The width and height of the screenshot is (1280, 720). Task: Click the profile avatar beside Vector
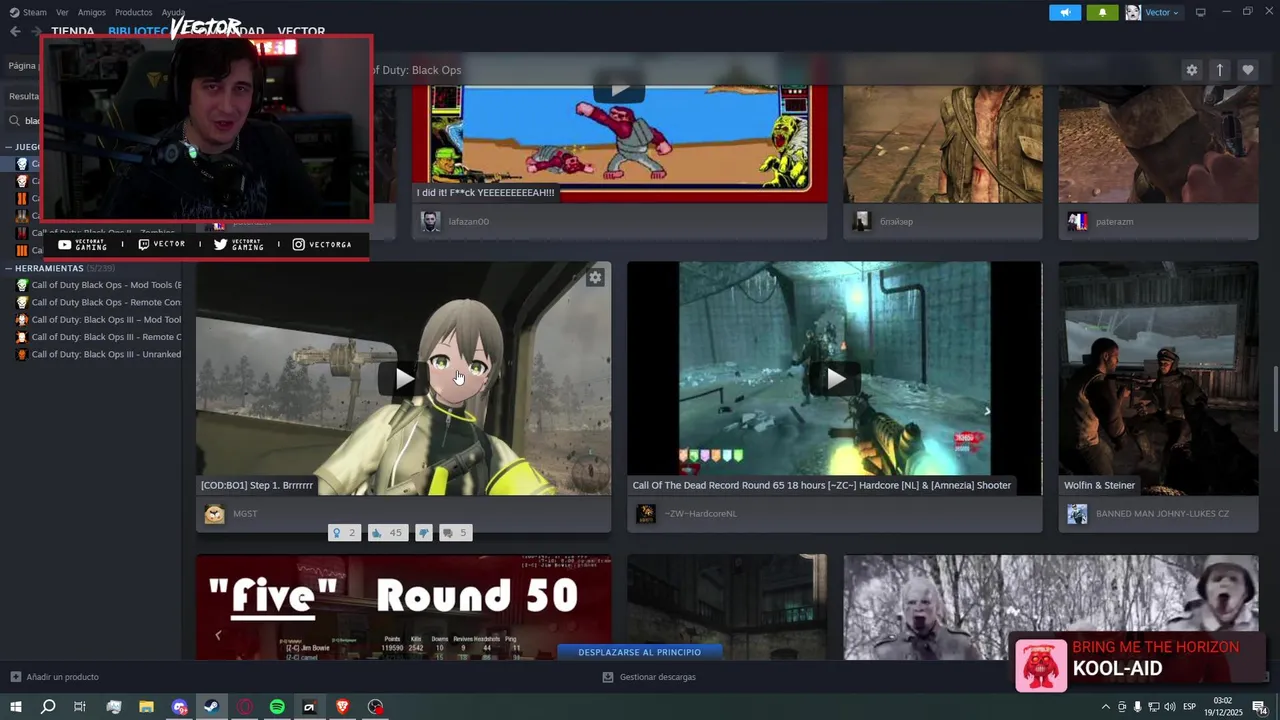point(1133,12)
